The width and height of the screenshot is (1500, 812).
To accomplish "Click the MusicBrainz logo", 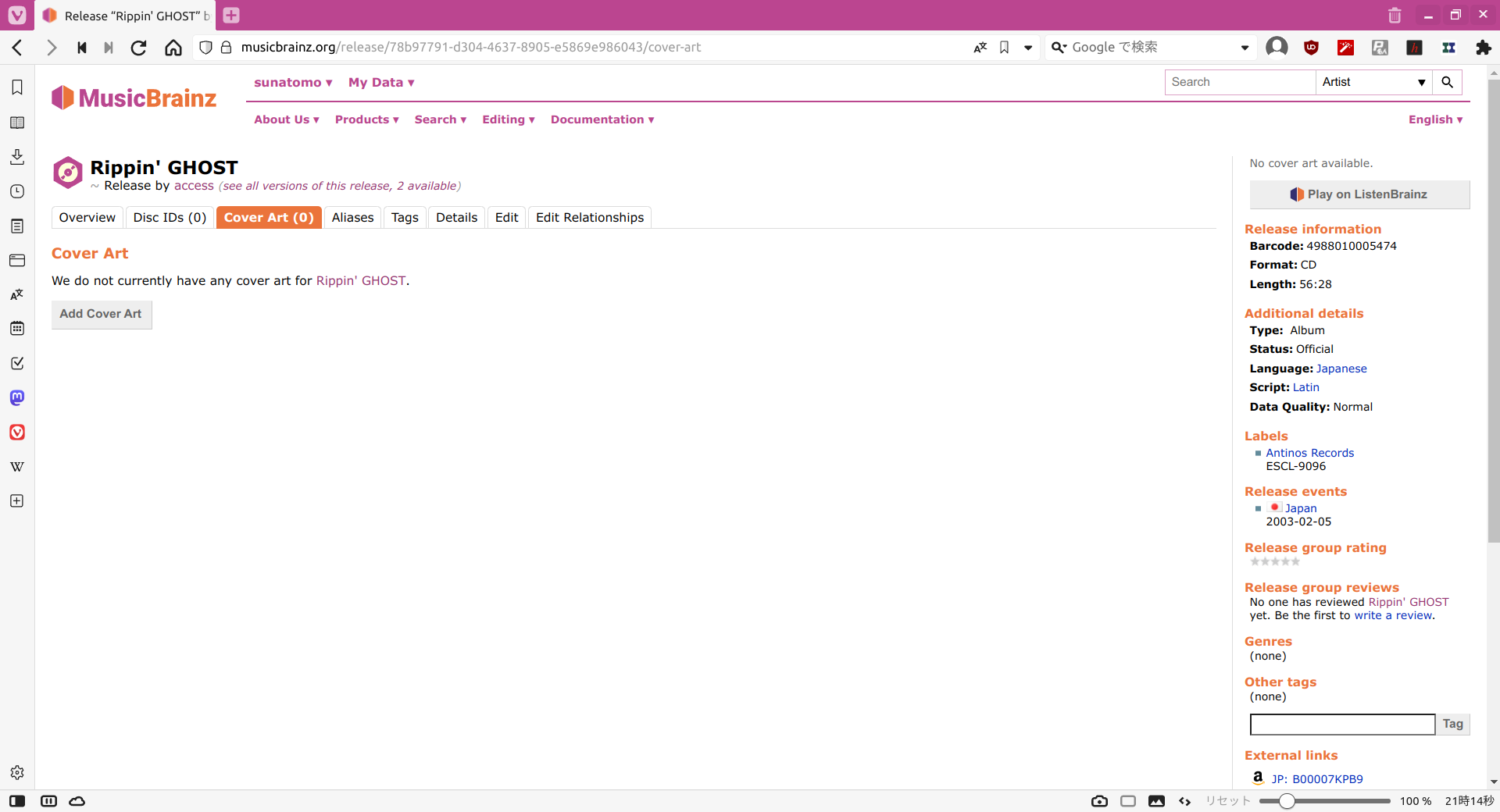I will tap(134, 98).
